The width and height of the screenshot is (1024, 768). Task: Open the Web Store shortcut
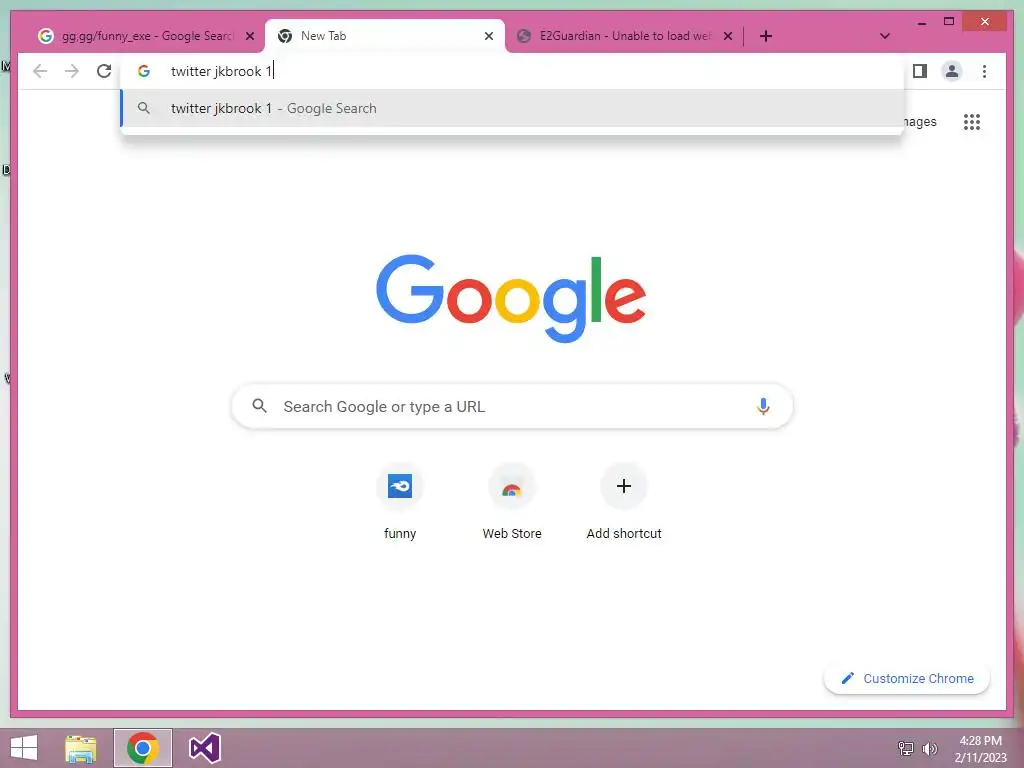coord(512,502)
